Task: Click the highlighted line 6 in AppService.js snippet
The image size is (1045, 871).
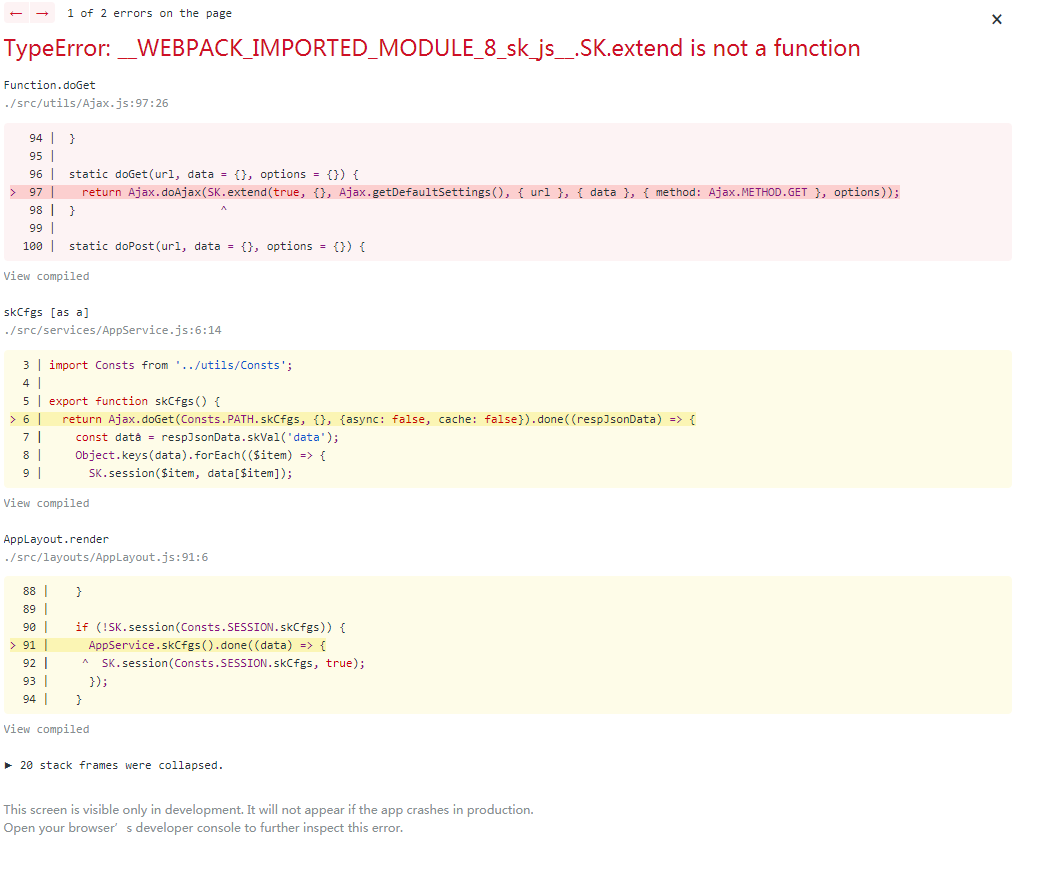Action: coord(350,419)
